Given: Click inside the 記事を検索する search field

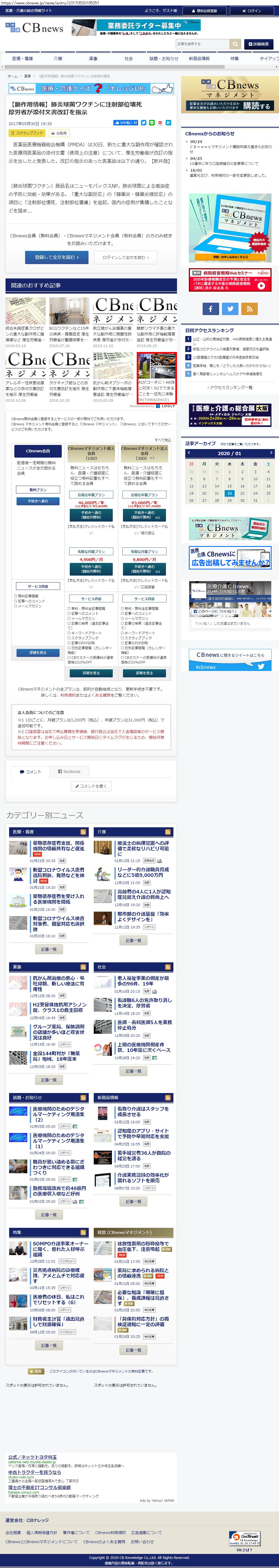Looking at the screenshot, I should point(202,44).
